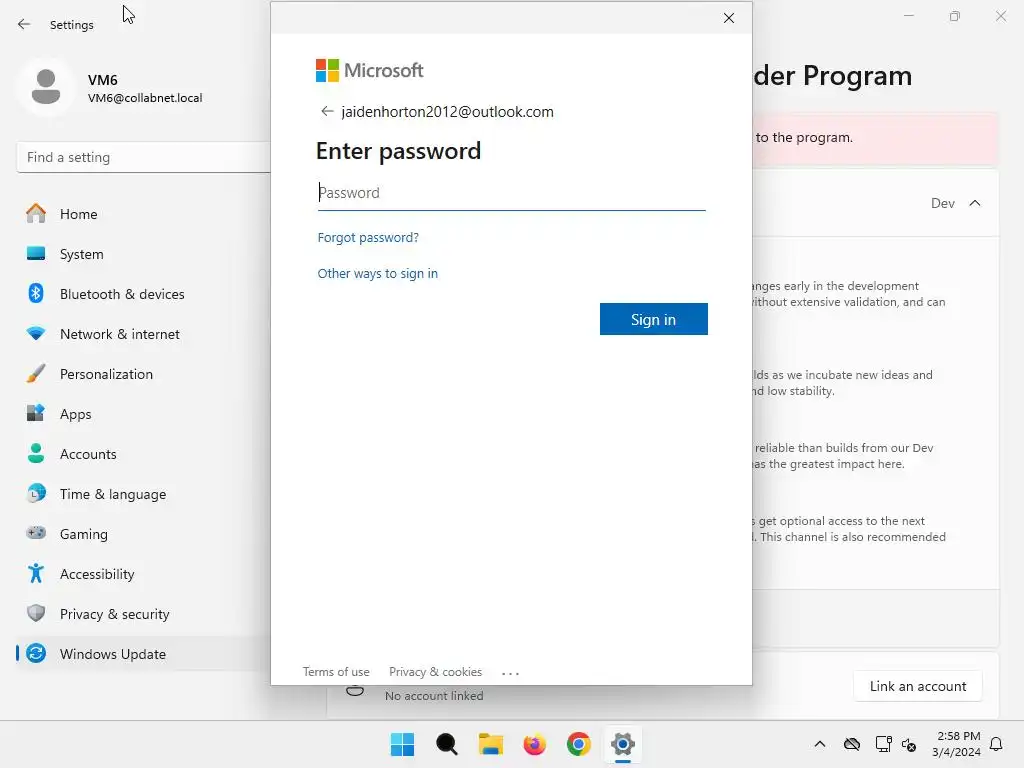Open the three-dot more options in dialog footer
1024x768 pixels.
[x=510, y=673]
